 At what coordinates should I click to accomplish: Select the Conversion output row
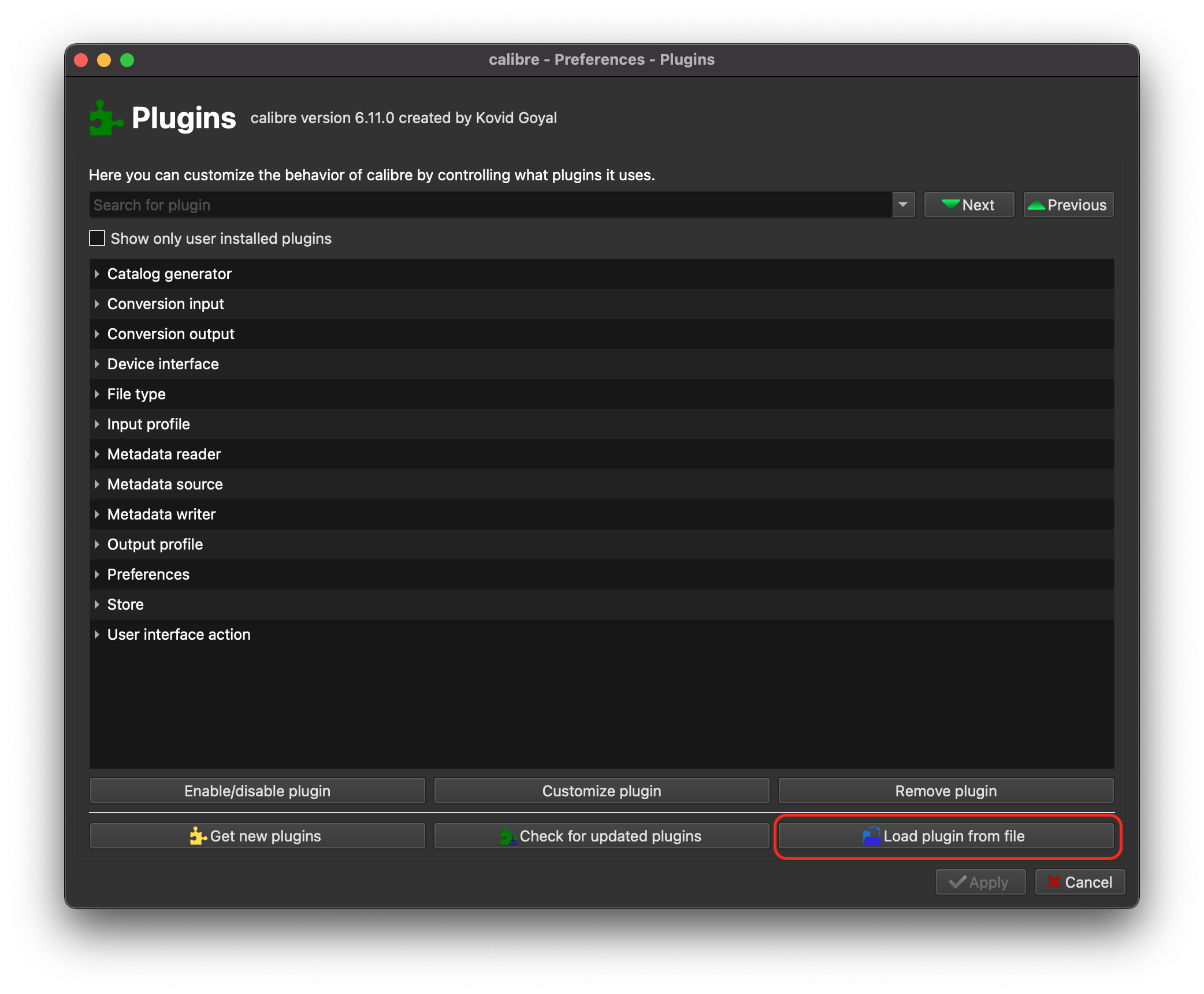pyautogui.click(x=170, y=333)
